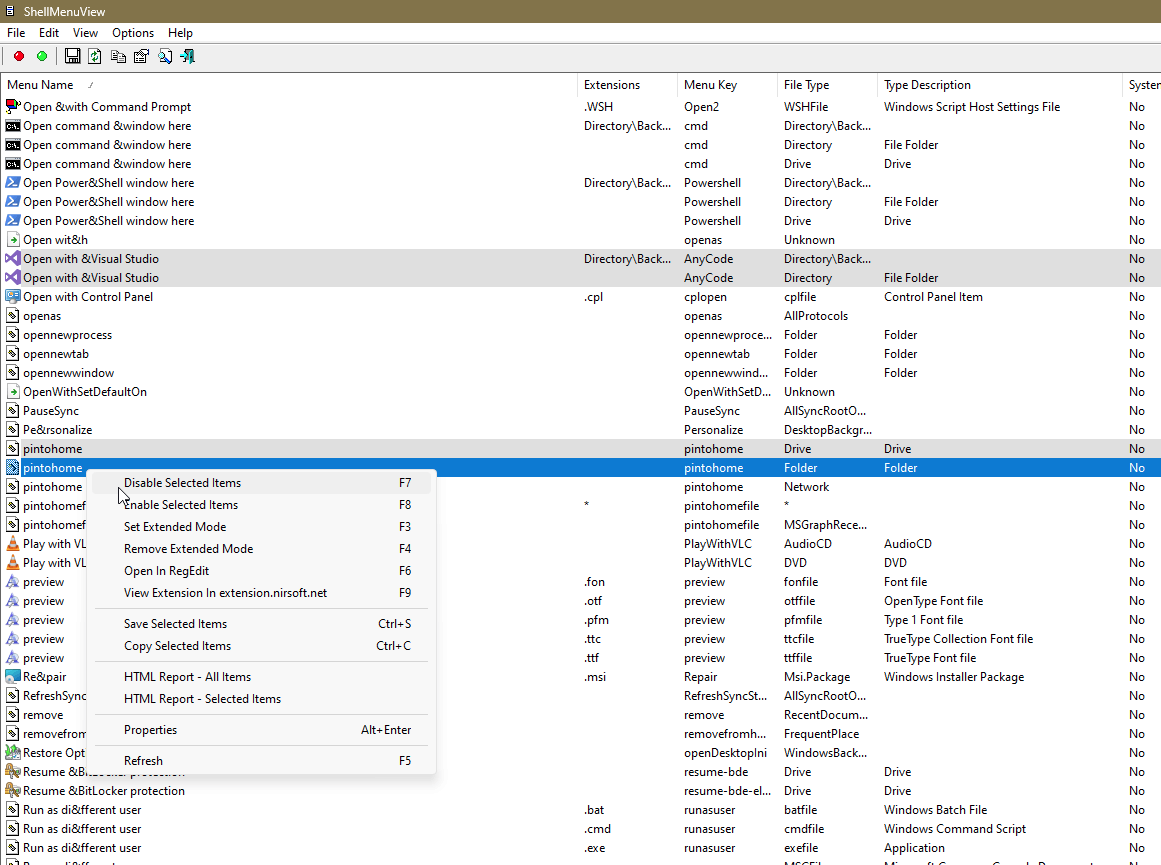Click the TrueType Collection Font file cell

pos(958,639)
